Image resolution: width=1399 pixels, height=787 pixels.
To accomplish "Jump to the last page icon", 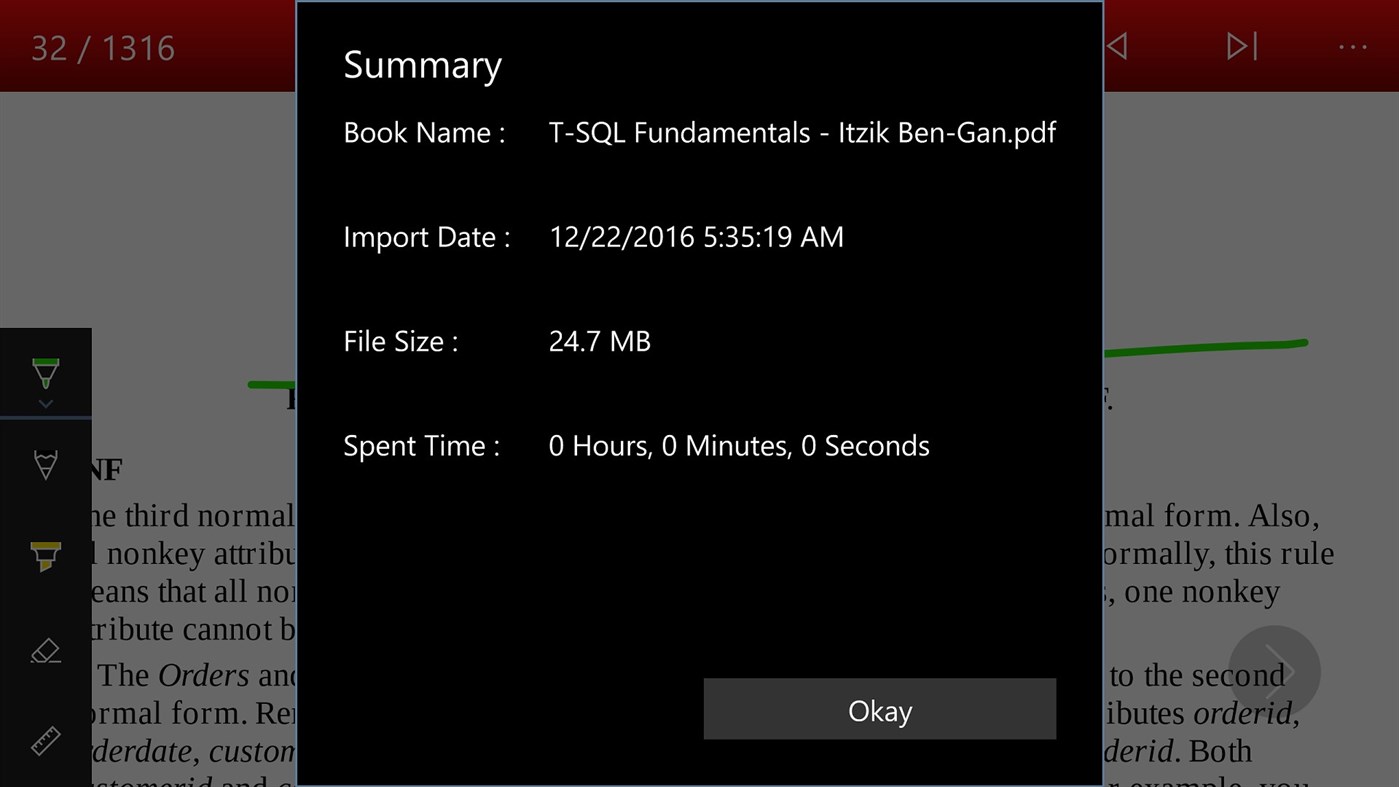I will click(1240, 45).
